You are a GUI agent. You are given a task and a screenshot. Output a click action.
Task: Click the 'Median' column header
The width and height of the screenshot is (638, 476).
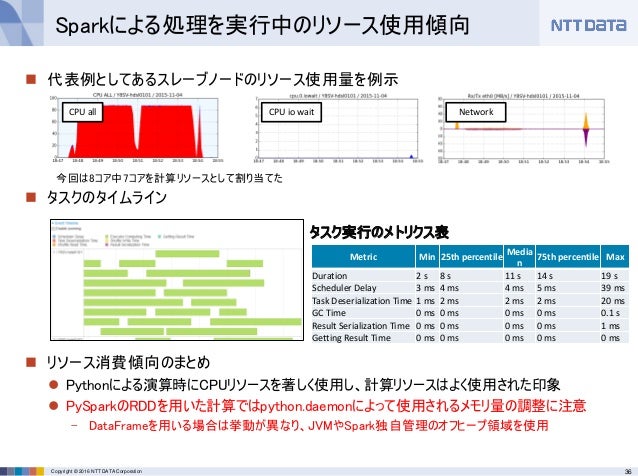pos(520,257)
